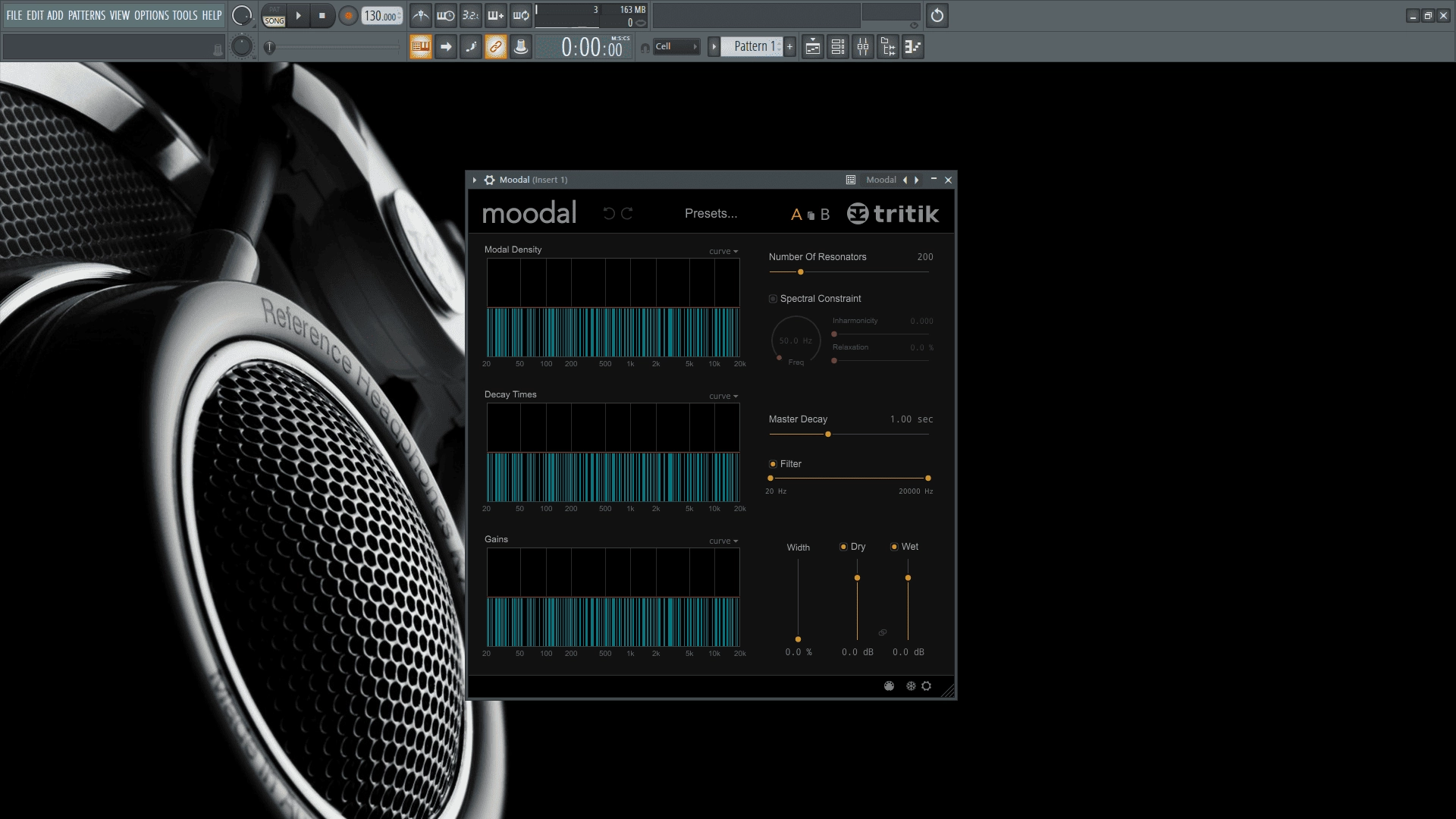The image size is (1456, 819).
Task: Open the Browser view icon
Action: point(888,47)
